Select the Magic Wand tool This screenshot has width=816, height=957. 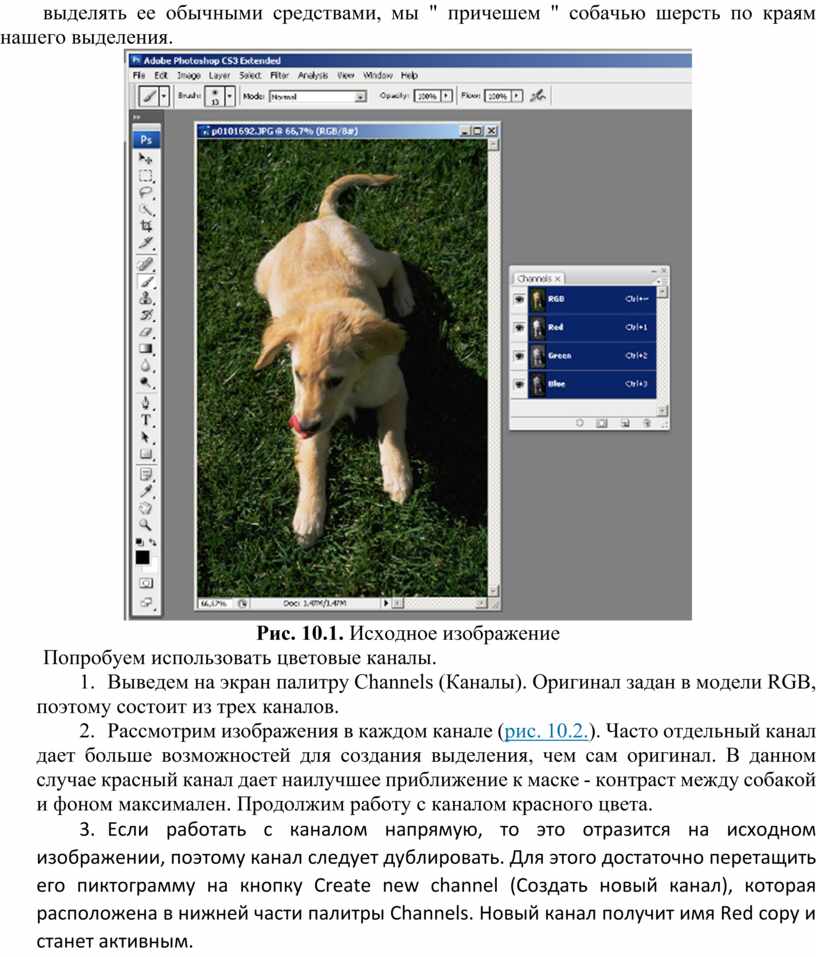145,209
